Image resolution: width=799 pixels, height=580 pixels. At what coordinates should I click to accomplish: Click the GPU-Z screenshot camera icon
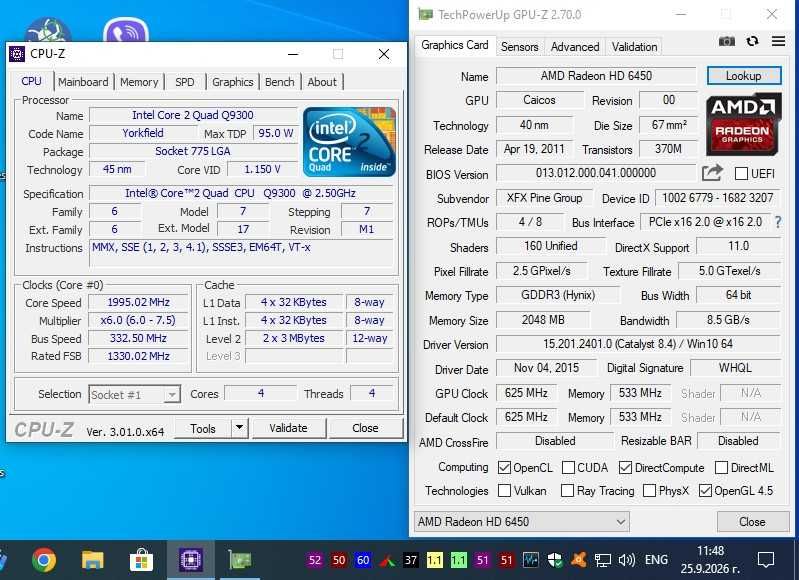coord(727,41)
